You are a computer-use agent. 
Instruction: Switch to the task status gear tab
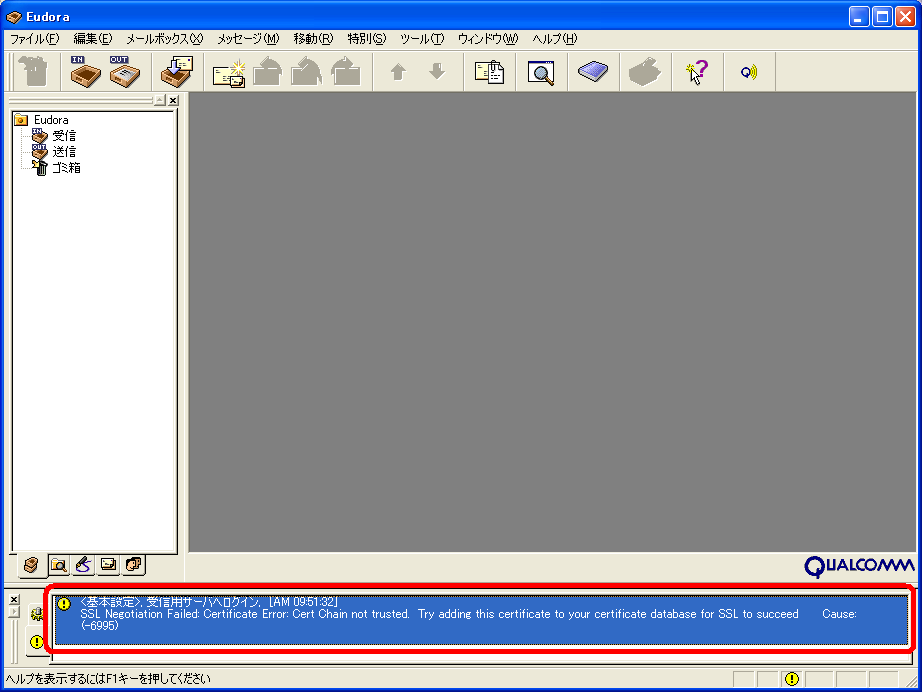37,614
